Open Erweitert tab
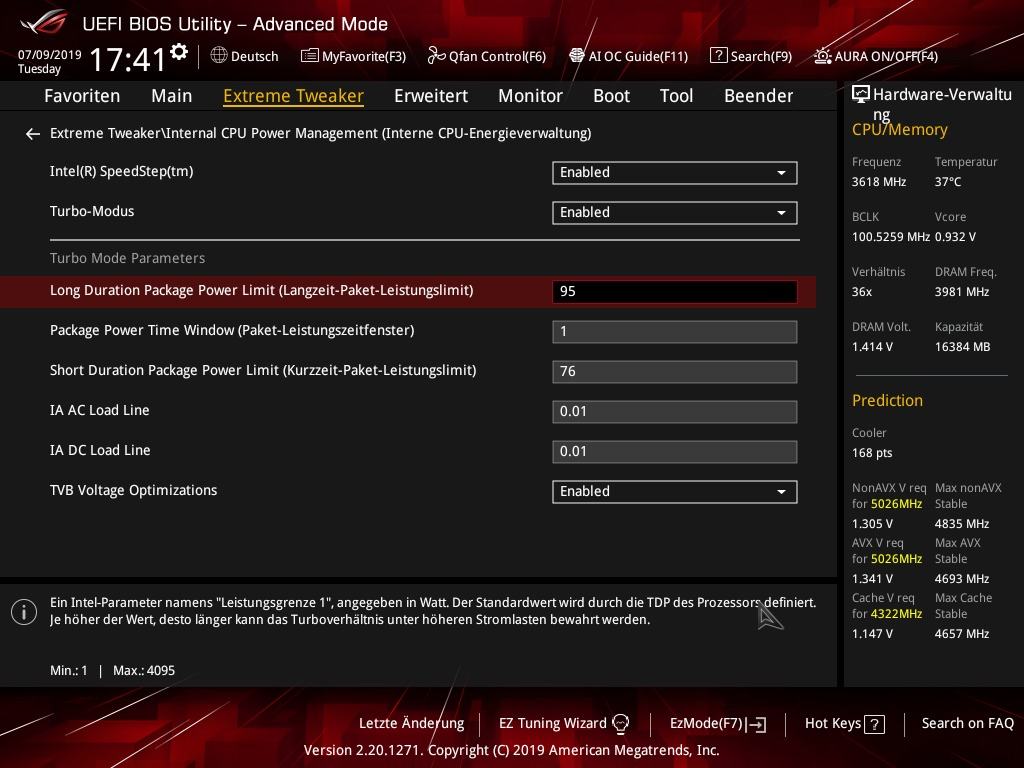This screenshot has height=768, width=1024. tap(431, 96)
